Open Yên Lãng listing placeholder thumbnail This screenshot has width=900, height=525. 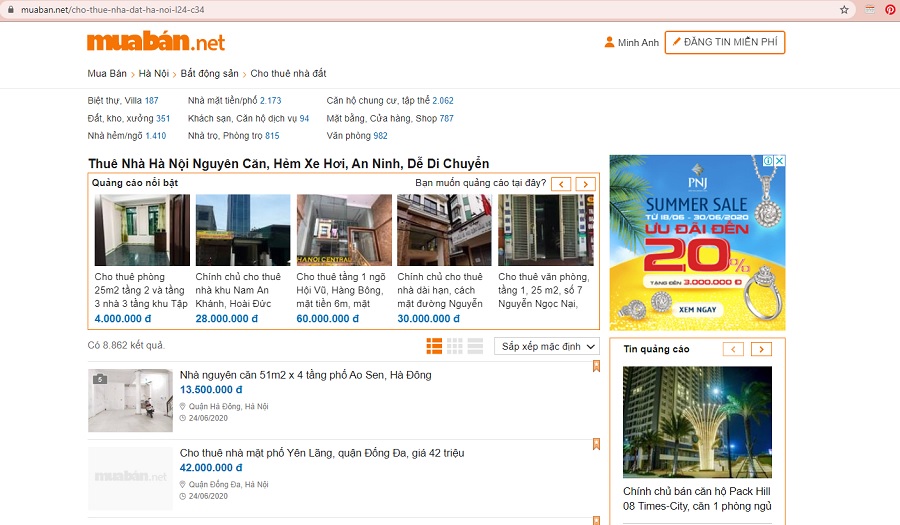point(130,478)
